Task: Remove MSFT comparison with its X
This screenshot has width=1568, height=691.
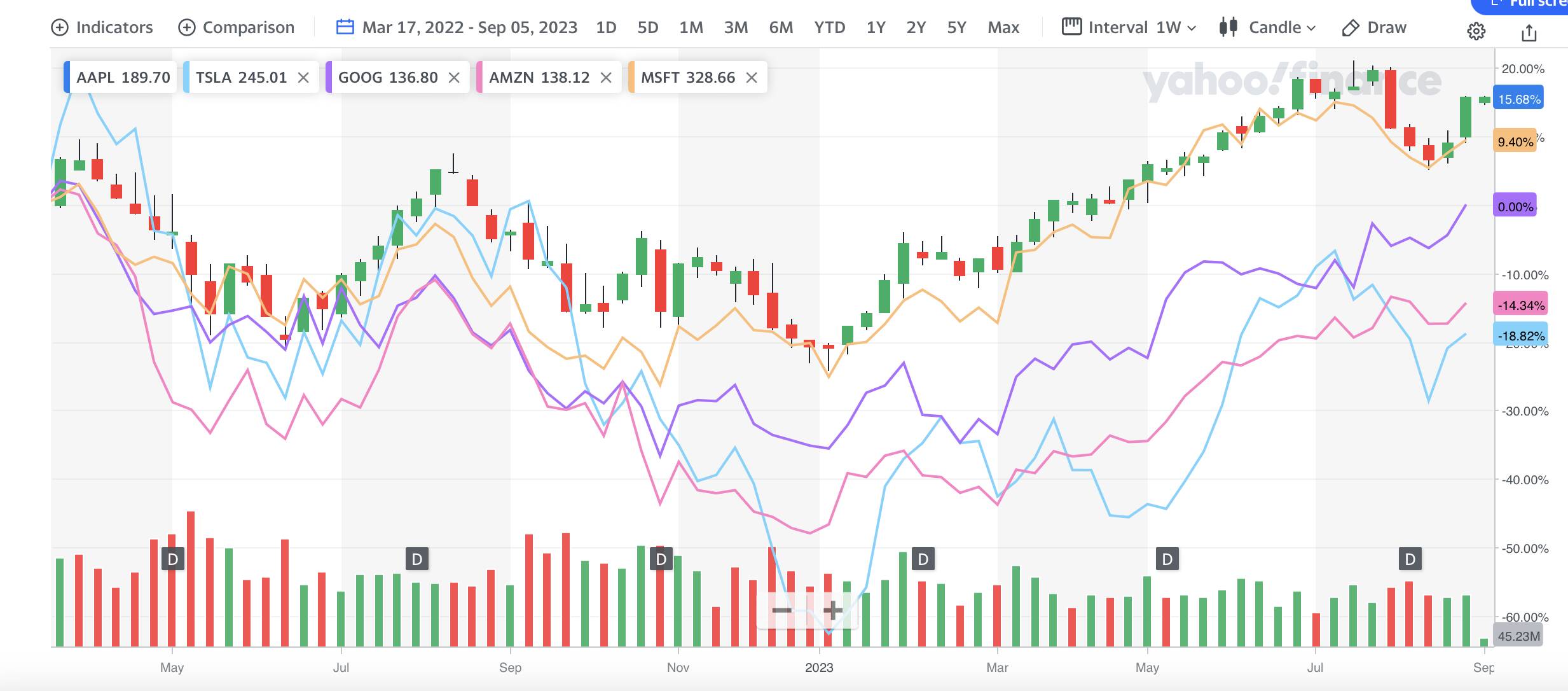Action: [752, 78]
